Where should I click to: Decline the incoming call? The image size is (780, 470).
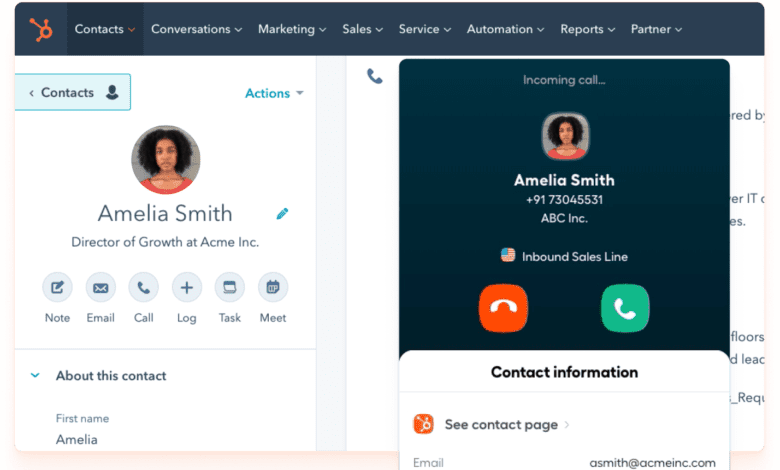pyautogui.click(x=503, y=308)
